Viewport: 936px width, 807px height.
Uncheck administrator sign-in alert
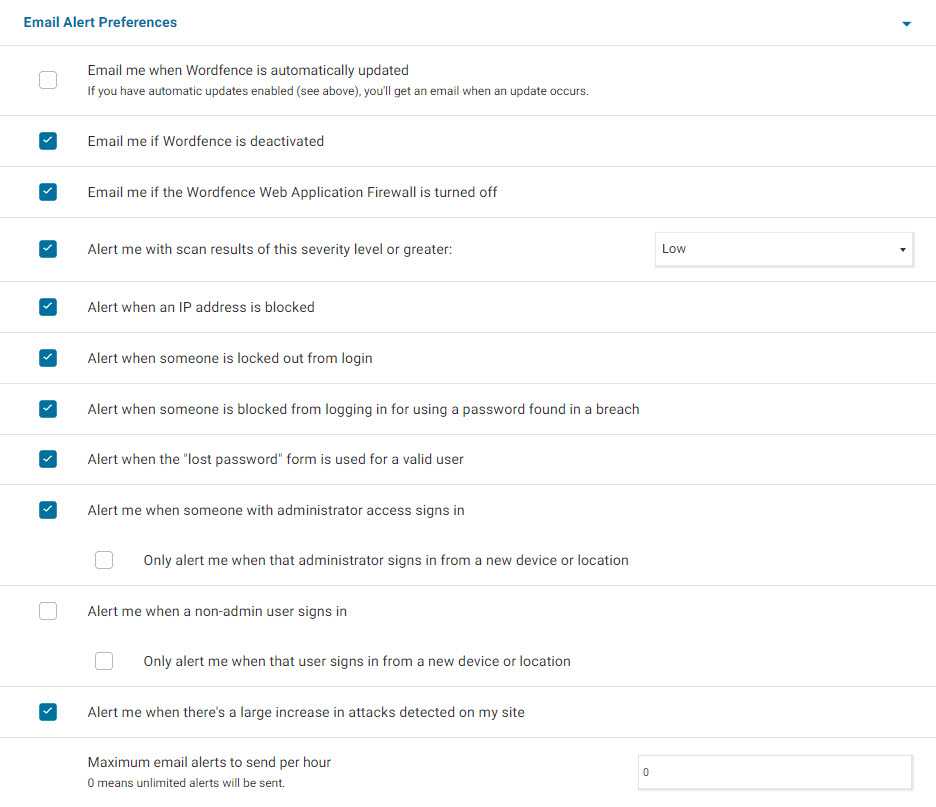click(48, 510)
